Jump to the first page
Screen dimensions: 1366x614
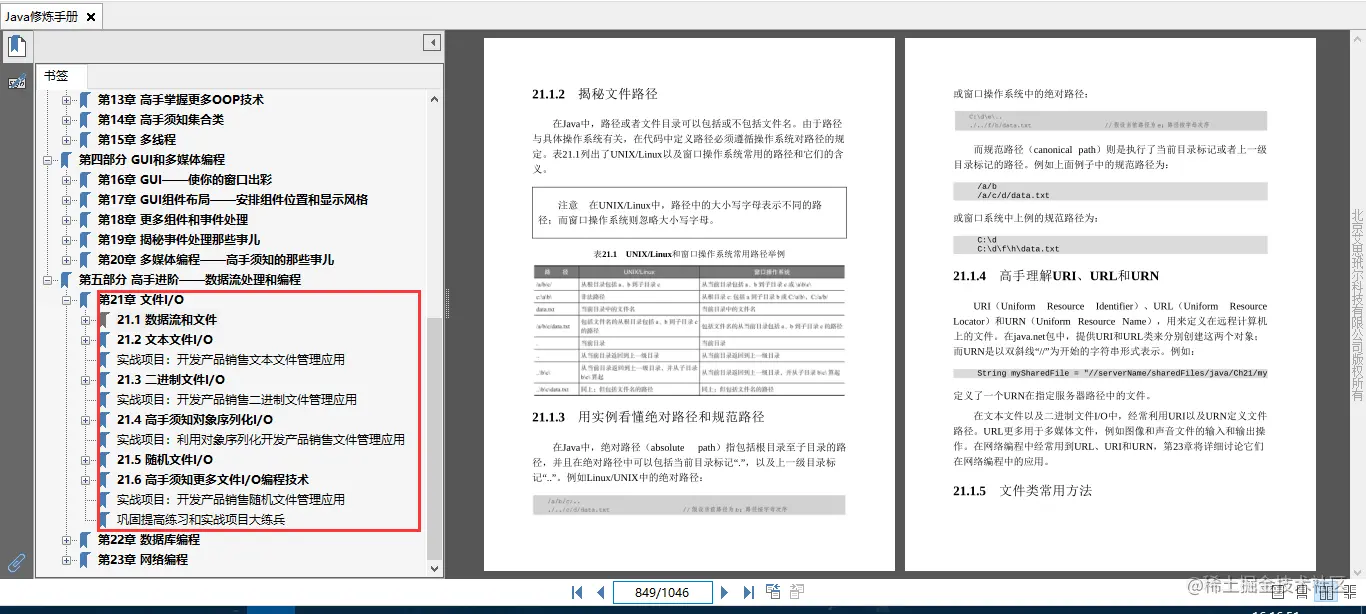[x=577, y=592]
